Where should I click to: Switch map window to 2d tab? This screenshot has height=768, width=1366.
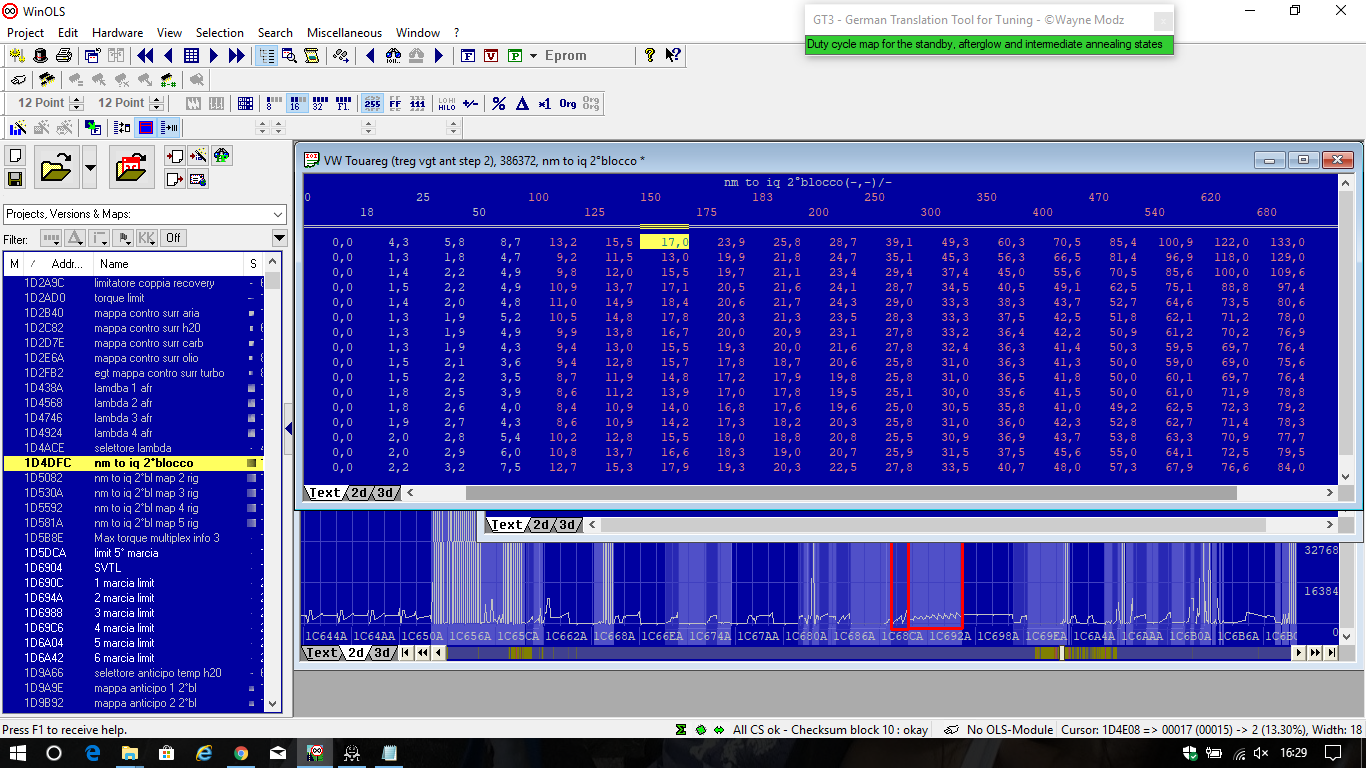click(x=358, y=493)
